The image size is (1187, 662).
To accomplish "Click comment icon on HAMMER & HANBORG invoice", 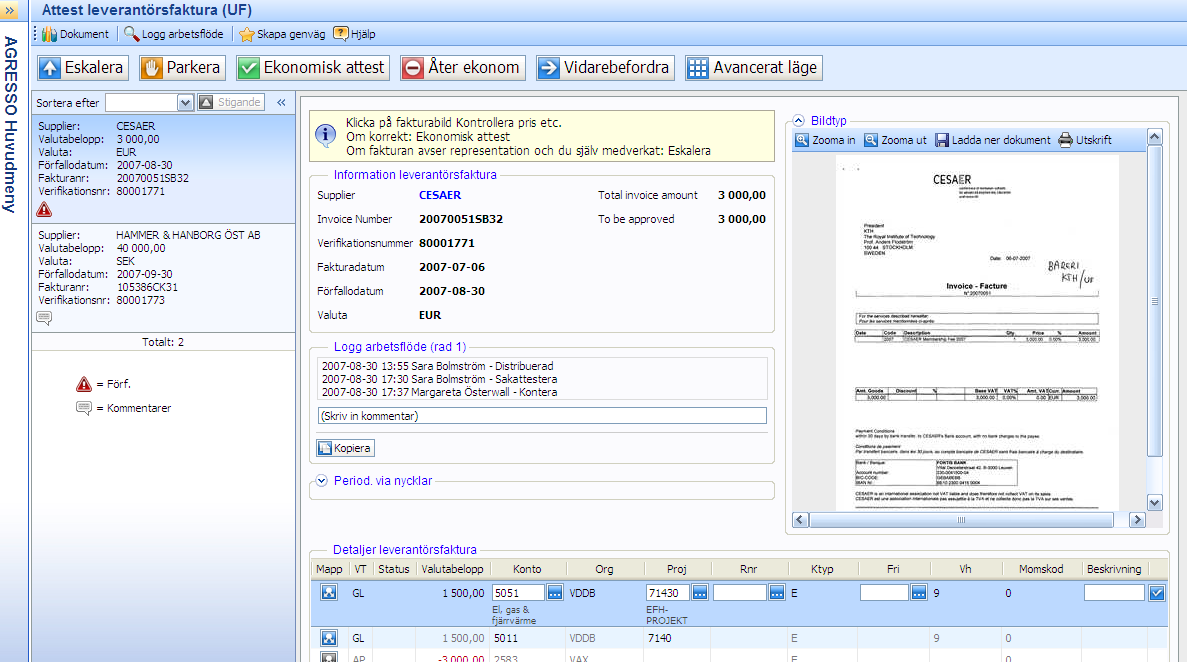I will pyautogui.click(x=44, y=318).
